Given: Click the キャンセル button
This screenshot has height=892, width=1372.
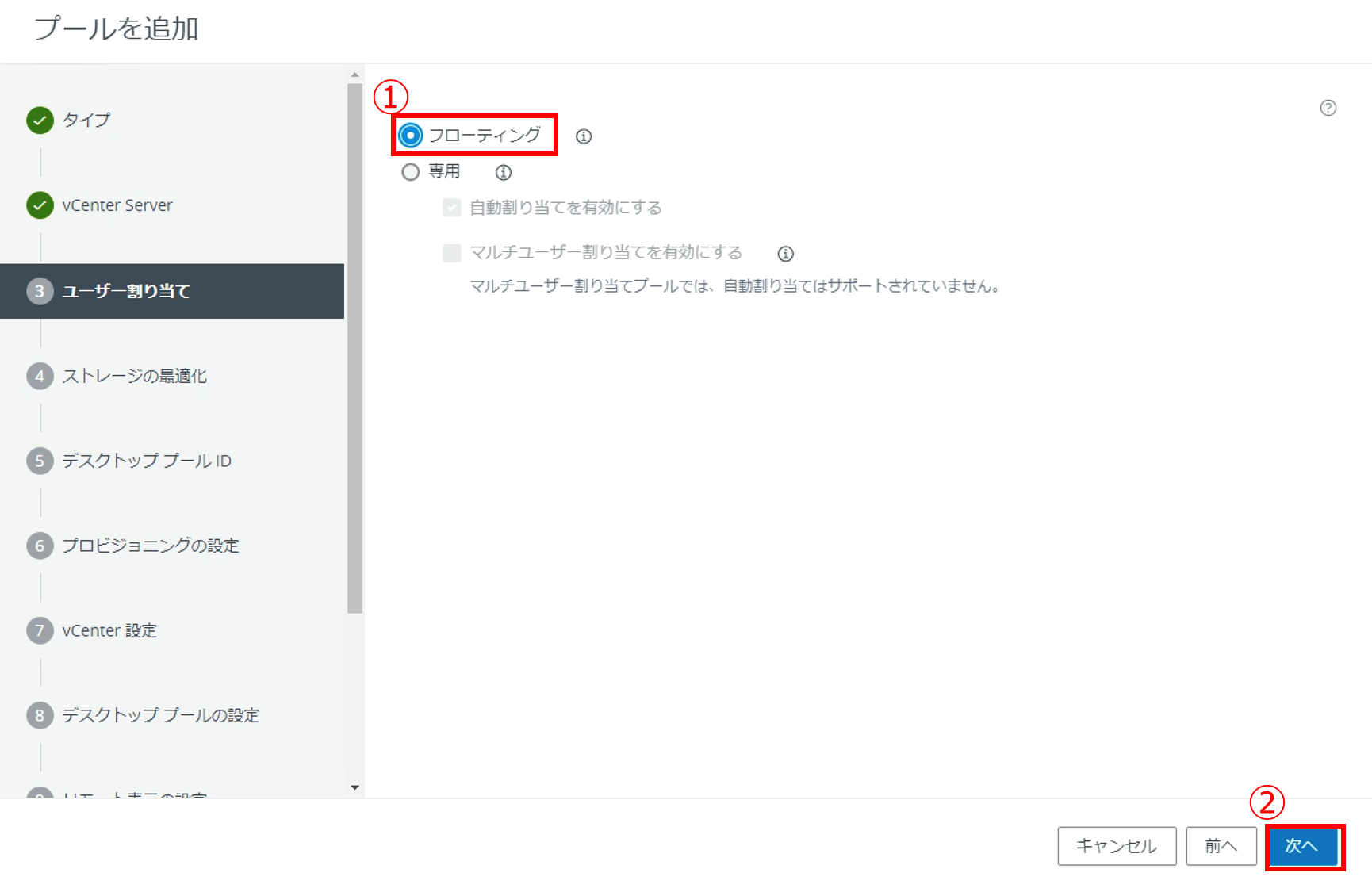Looking at the screenshot, I should pos(1116,846).
